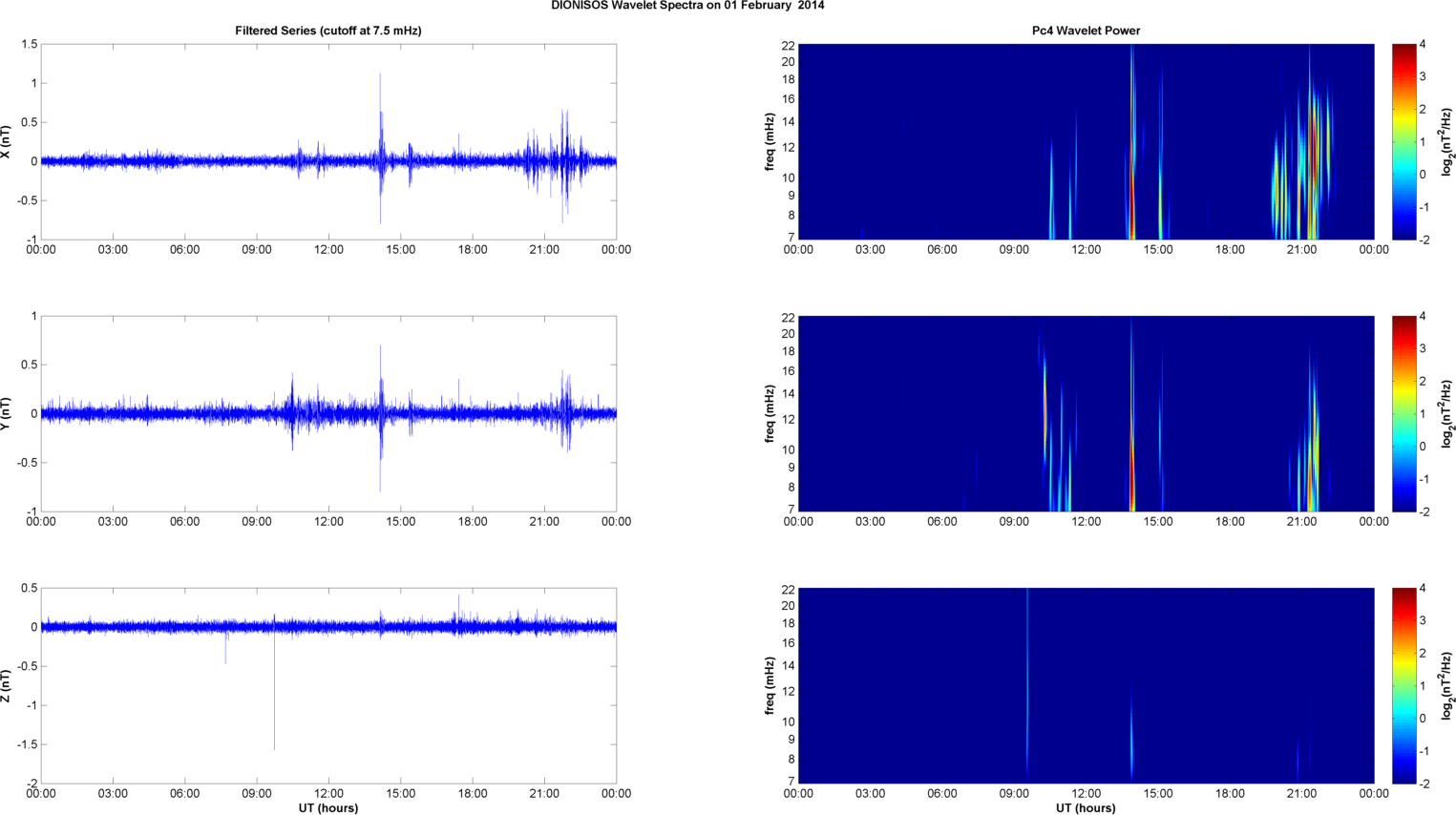Select the Pc4 Wavelet Power heading
The width and height of the screenshot is (1456, 815).
[x=1086, y=31]
